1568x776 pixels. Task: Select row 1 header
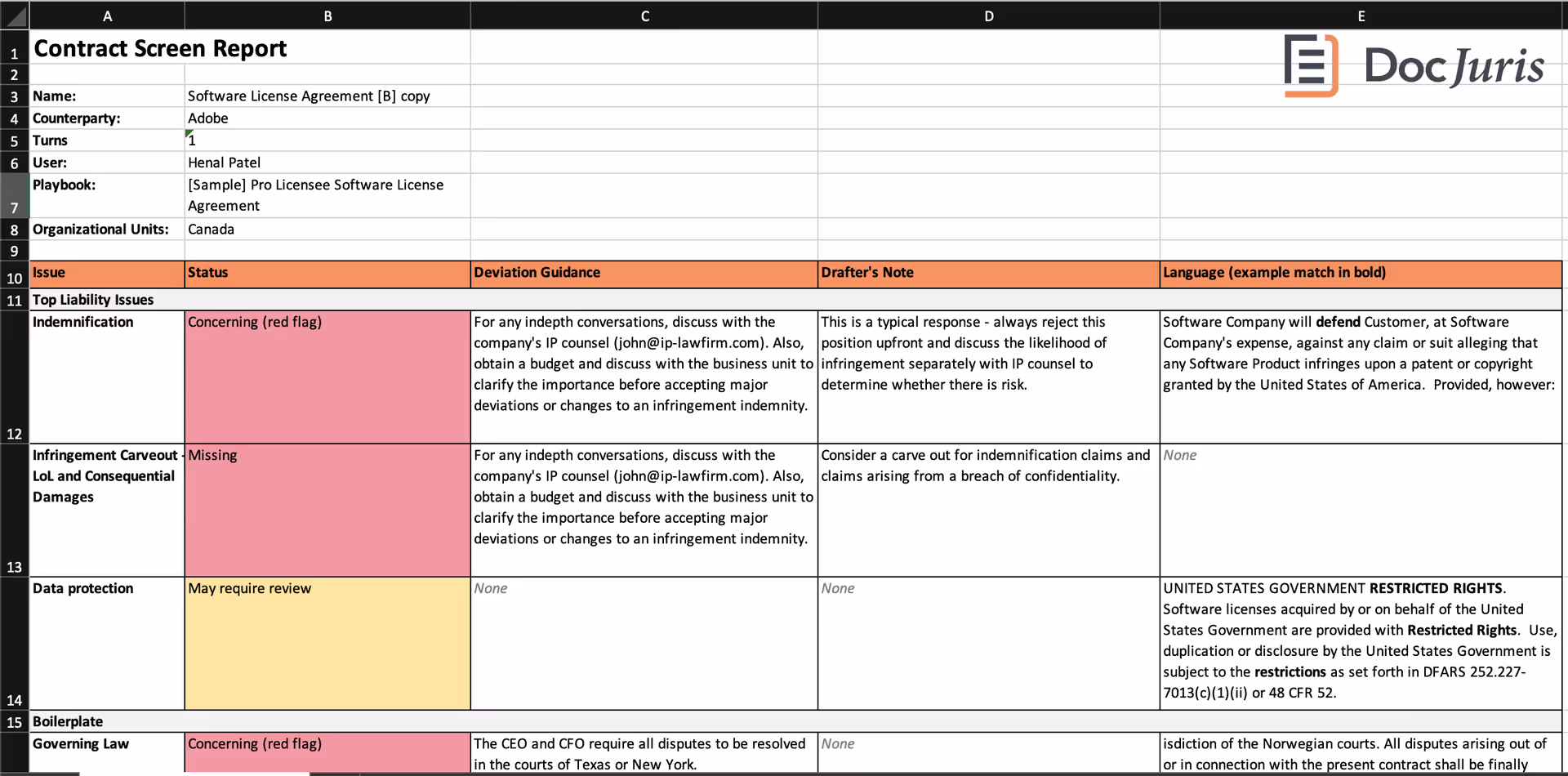(x=14, y=47)
